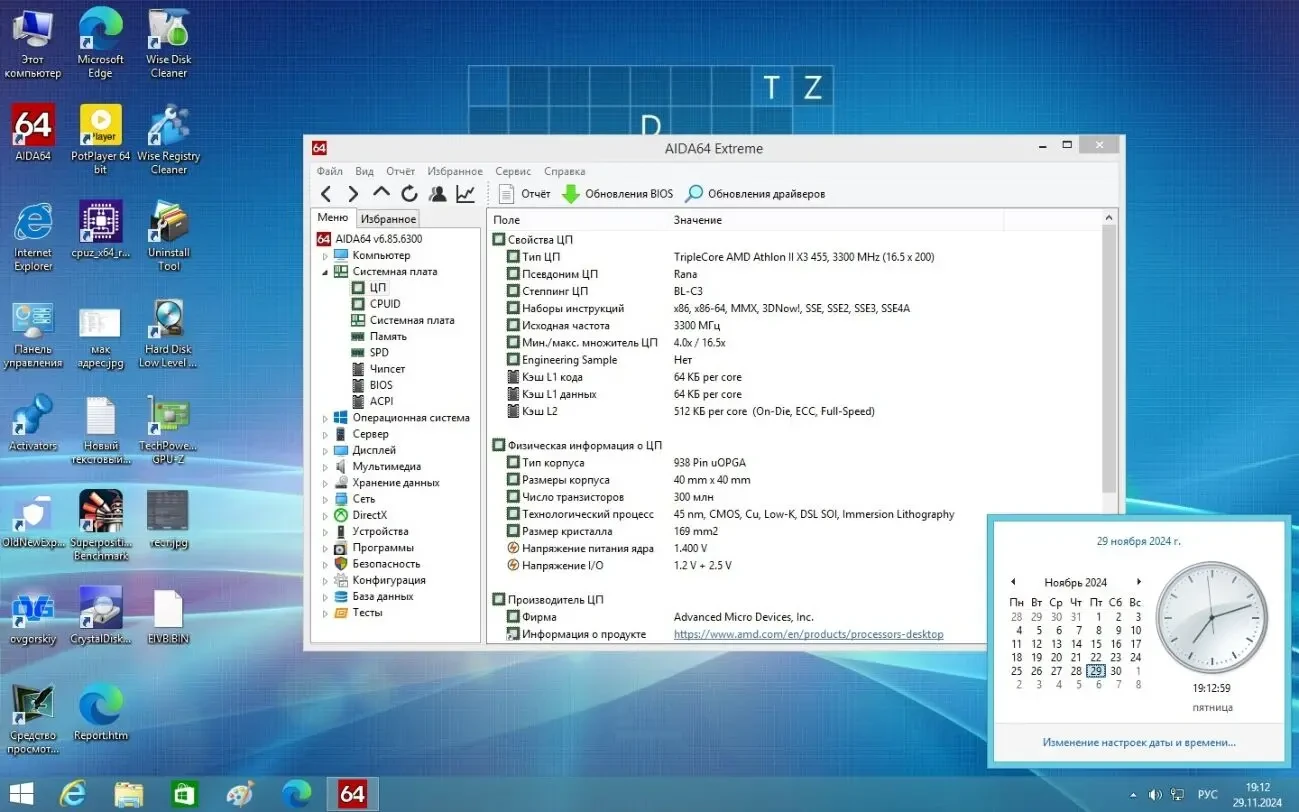Viewport: 1299px width, 812px height.
Task: Click the refresh arrow in AIDA64 toolbar
Action: pyautogui.click(x=409, y=193)
